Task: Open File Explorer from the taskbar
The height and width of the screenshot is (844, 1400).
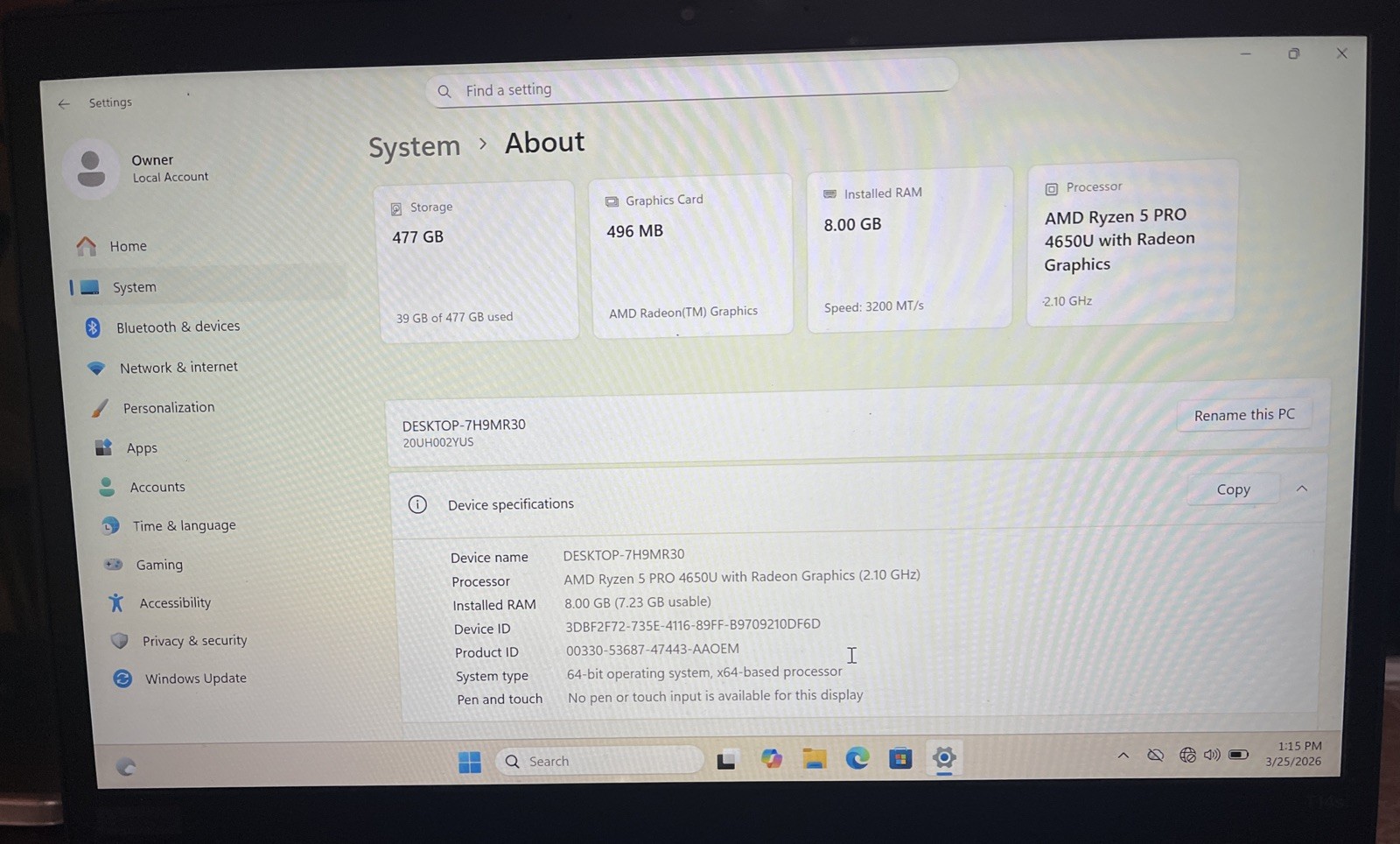Action: [815, 758]
